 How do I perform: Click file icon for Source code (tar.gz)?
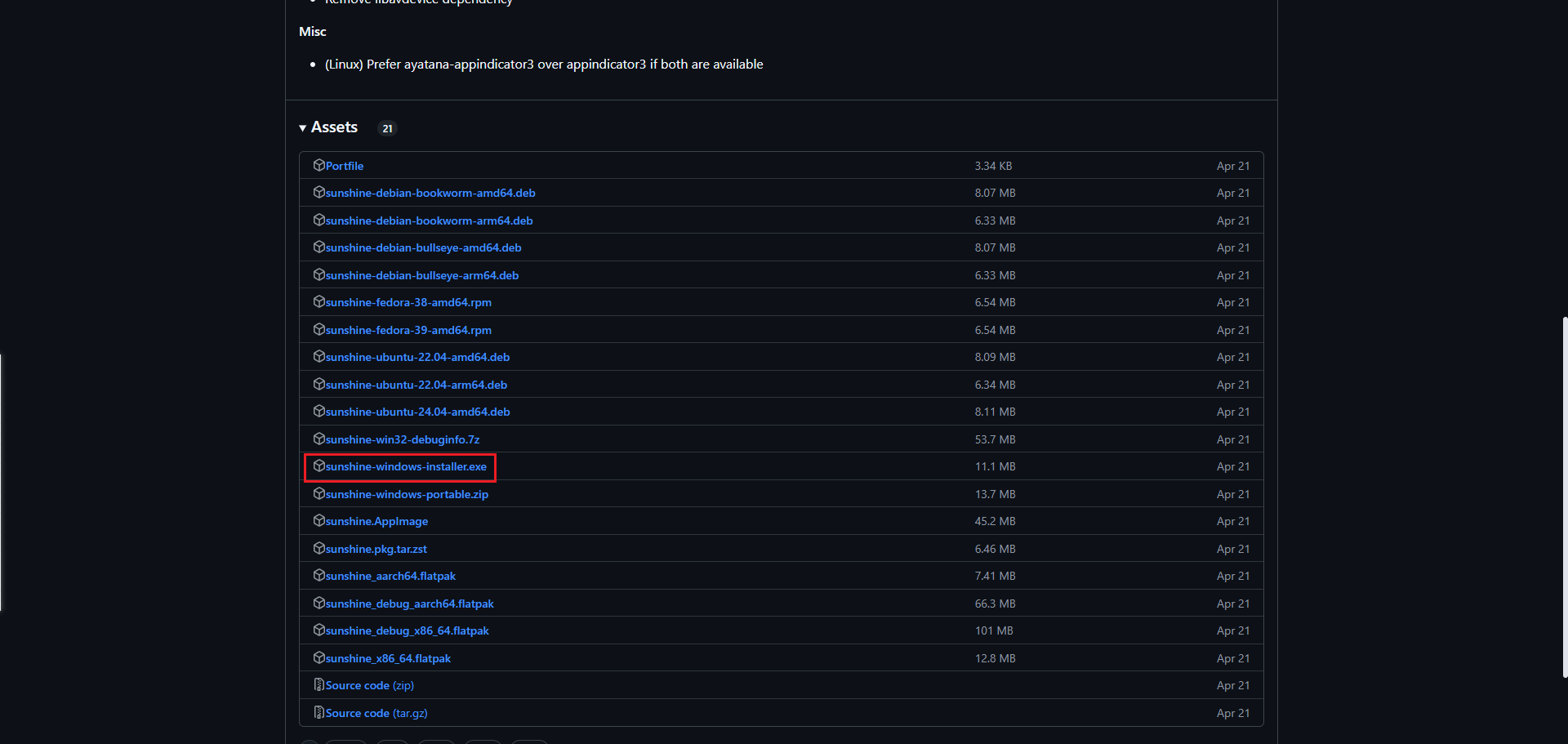click(319, 712)
